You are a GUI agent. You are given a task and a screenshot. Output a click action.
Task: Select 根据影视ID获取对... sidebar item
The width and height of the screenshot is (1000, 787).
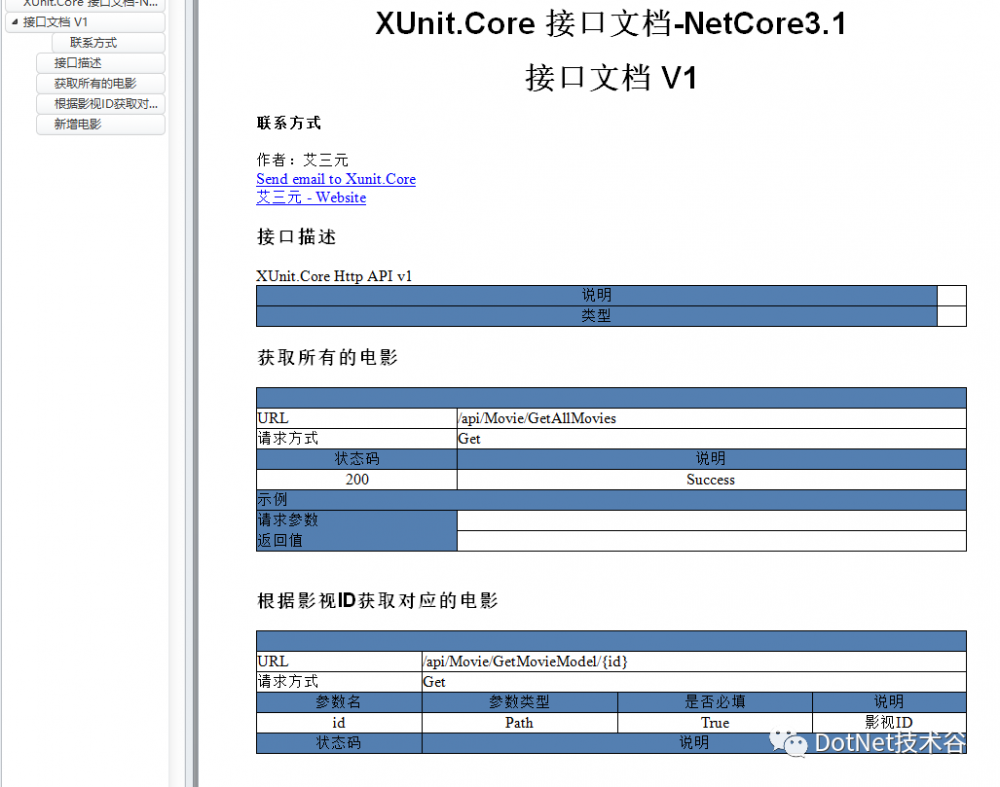tap(100, 103)
